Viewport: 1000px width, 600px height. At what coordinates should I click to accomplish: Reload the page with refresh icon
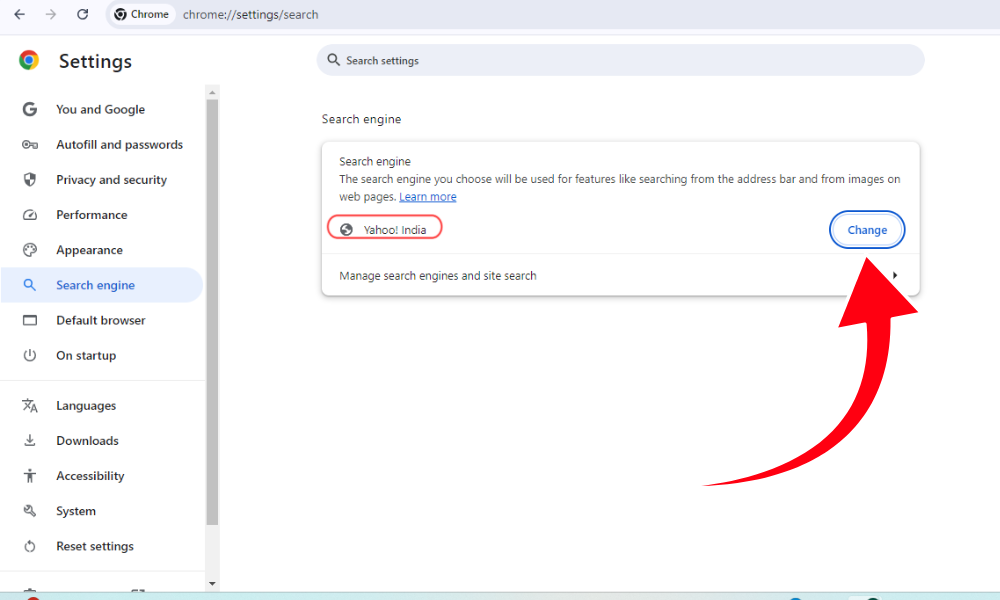pos(82,14)
